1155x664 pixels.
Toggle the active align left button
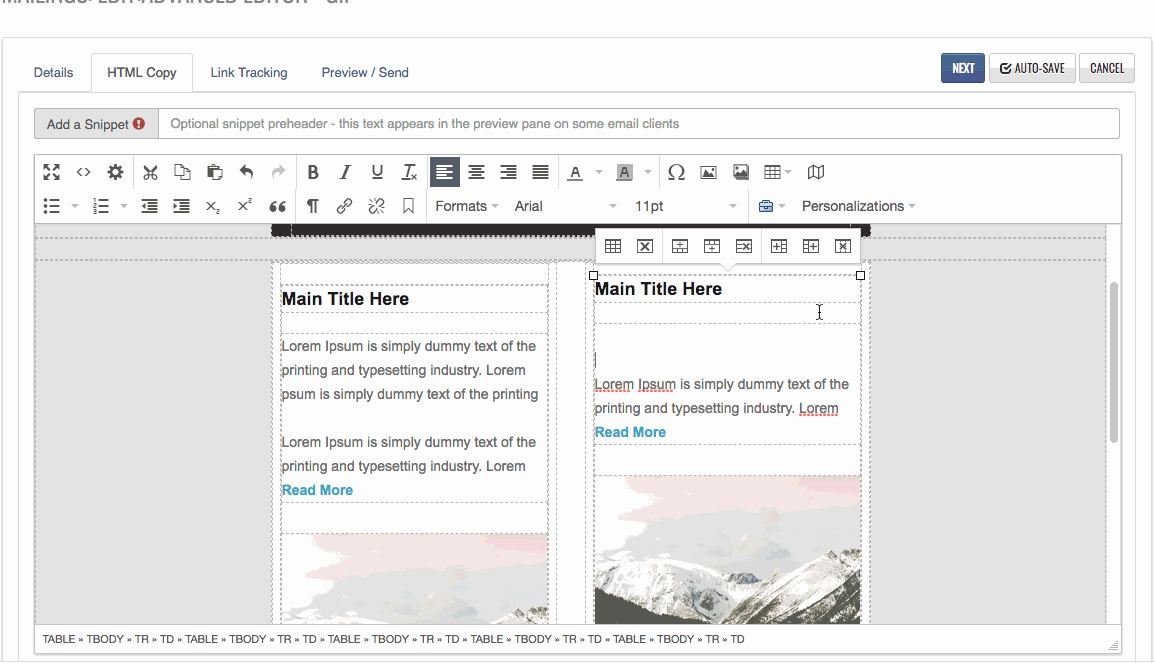pyautogui.click(x=445, y=172)
